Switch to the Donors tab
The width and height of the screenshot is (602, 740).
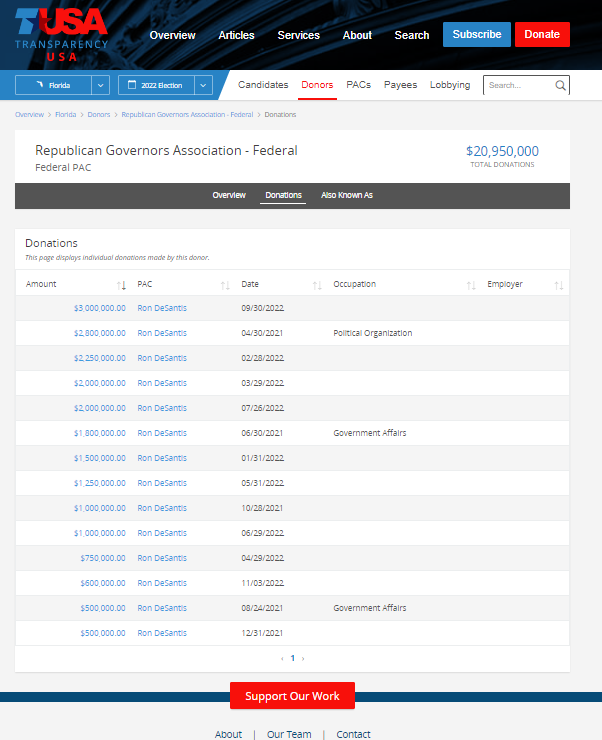pos(317,85)
